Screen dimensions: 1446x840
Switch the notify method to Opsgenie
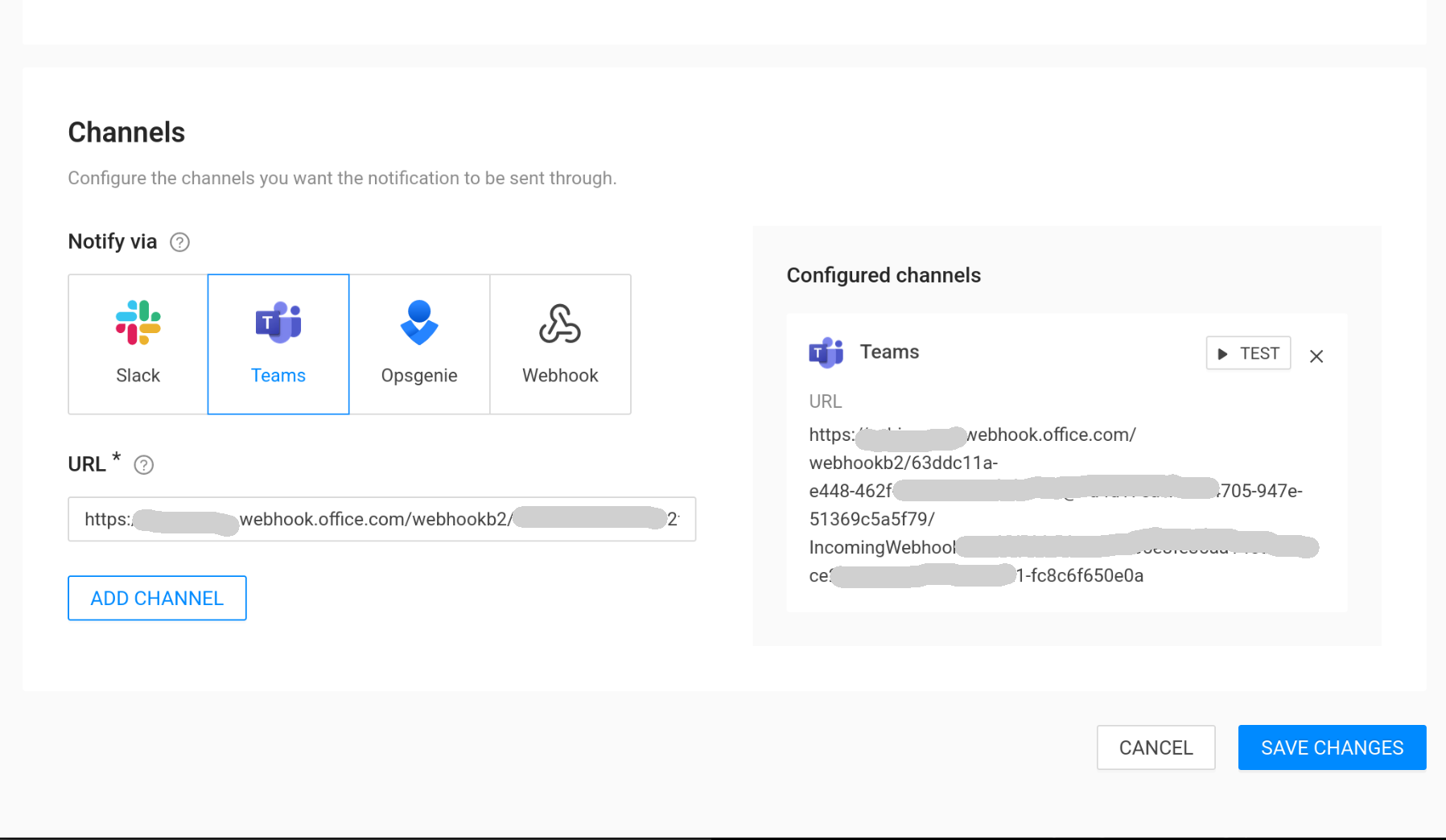419,344
